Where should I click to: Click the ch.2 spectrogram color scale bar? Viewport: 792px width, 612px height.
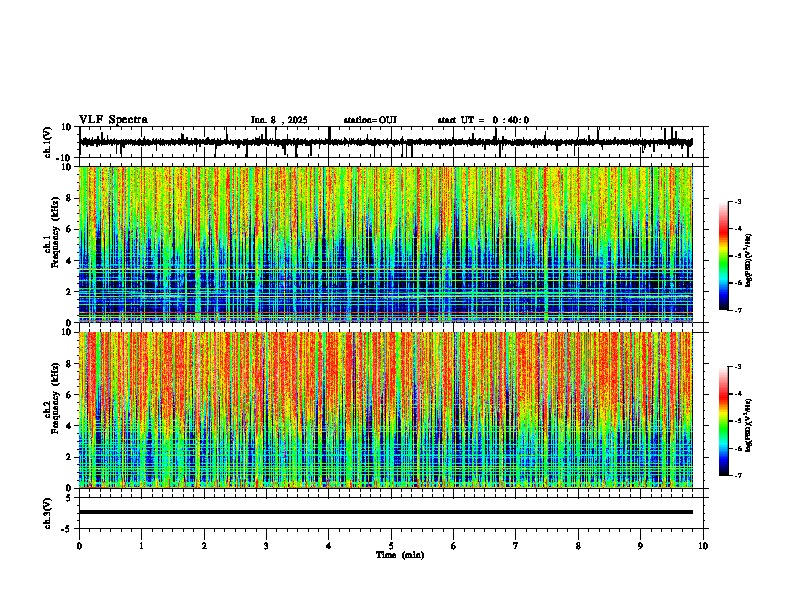click(724, 421)
